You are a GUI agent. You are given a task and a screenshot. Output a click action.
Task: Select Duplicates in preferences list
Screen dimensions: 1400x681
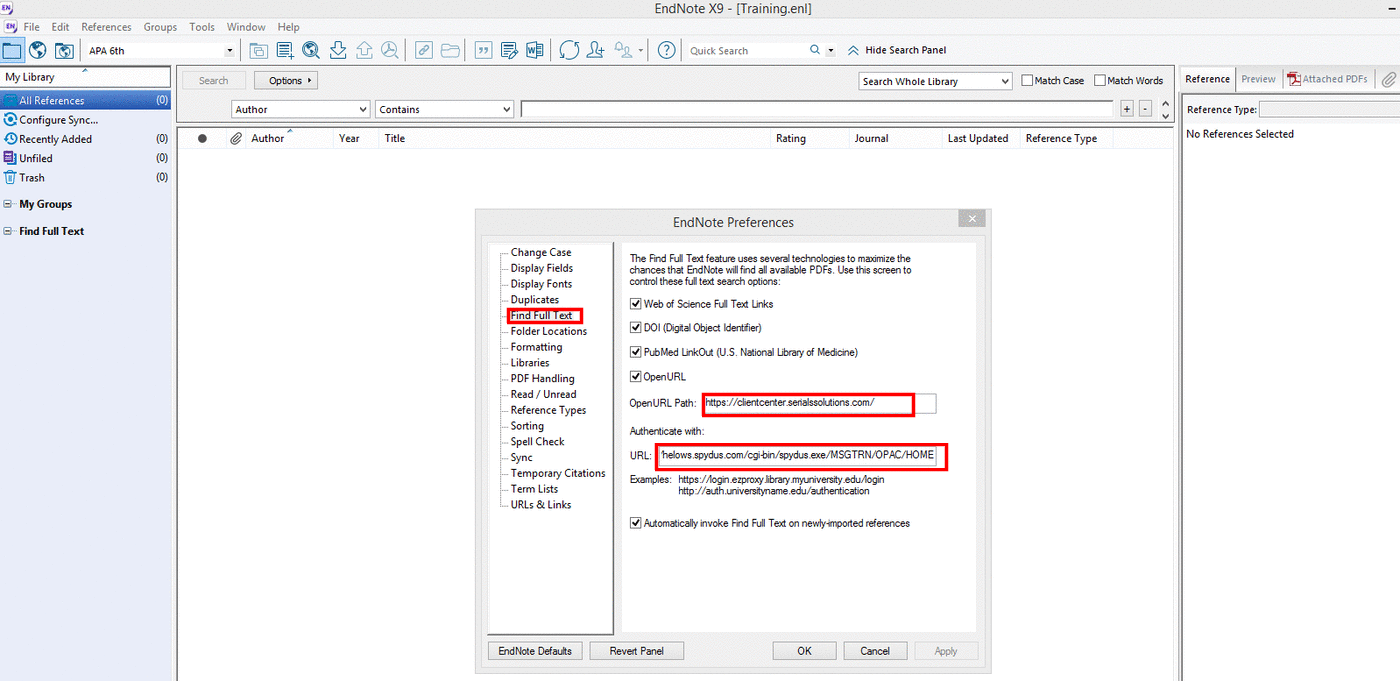click(x=535, y=300)
